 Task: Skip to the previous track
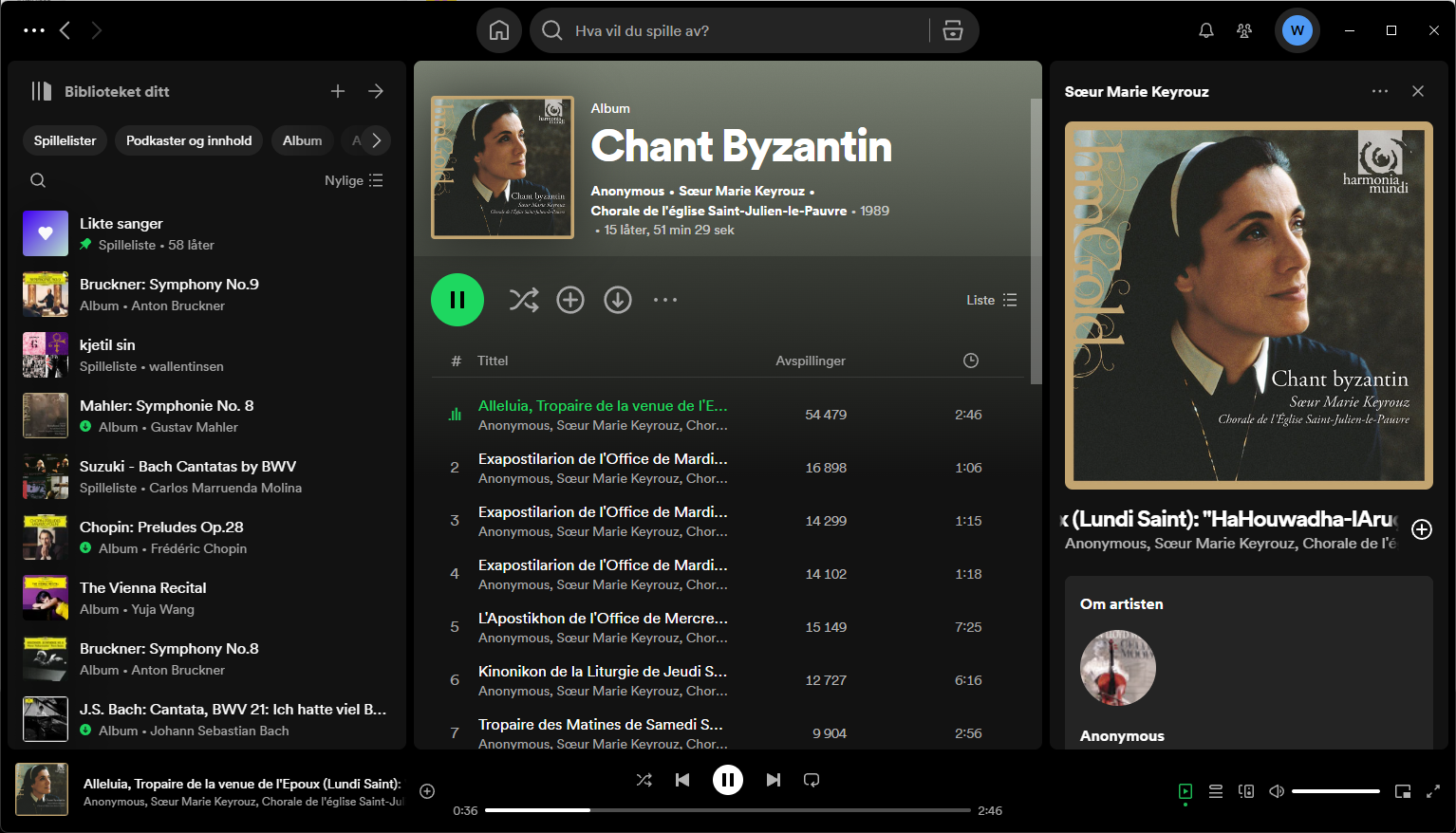682,780
